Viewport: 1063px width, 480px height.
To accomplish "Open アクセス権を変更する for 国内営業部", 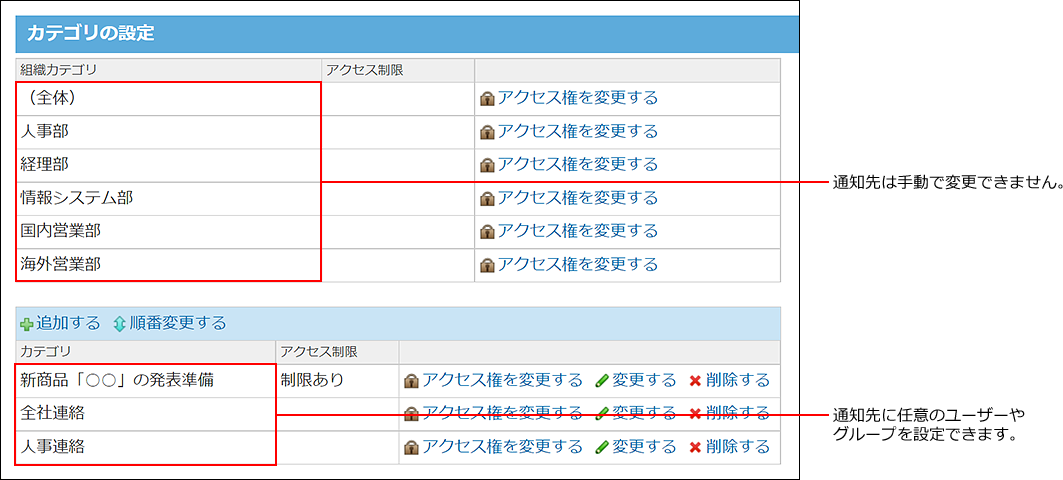I will click(x=578, y=231).
